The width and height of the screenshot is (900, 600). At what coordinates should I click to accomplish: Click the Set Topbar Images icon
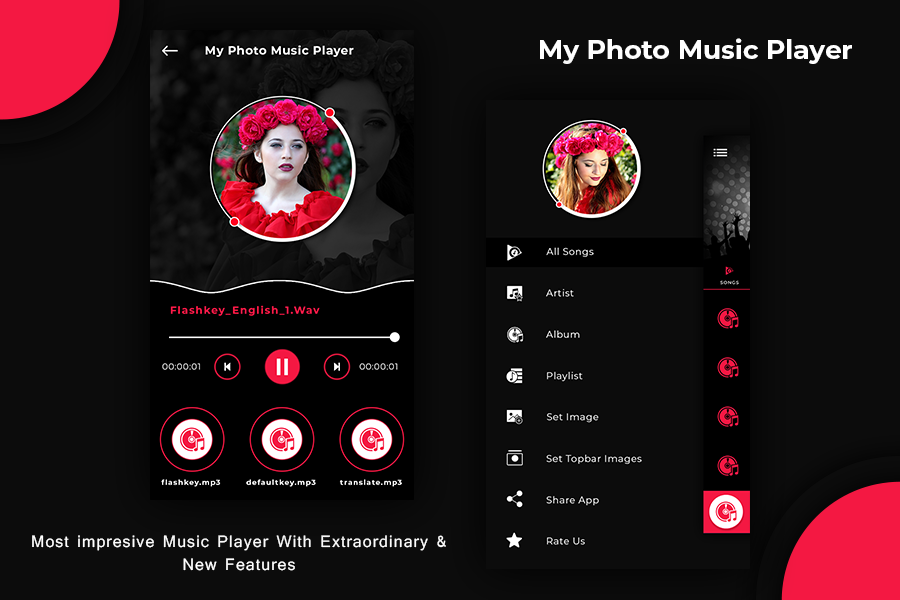[x=514, y=458]
